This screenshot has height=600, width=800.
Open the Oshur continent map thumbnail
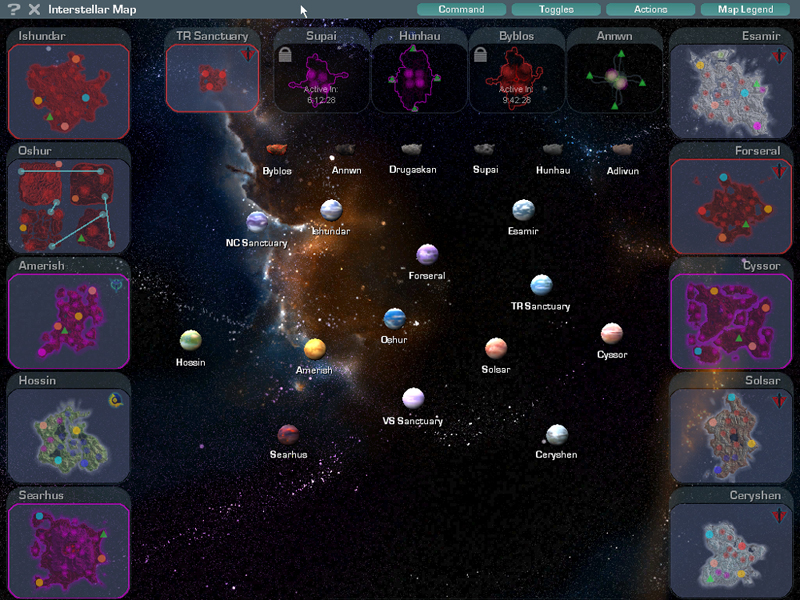tap(69, 206)
